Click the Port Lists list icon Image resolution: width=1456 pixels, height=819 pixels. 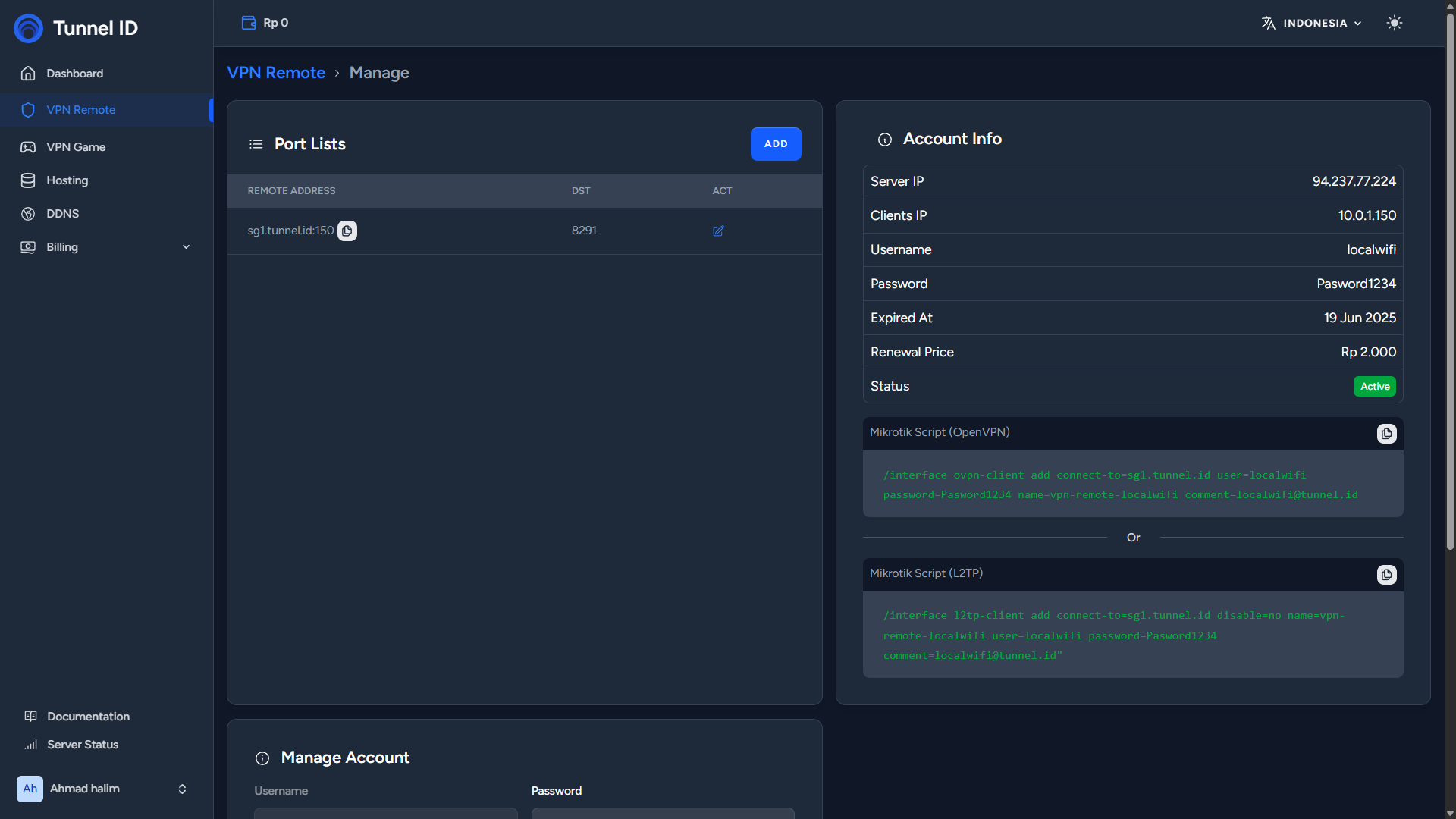click(x=256, y=144)
